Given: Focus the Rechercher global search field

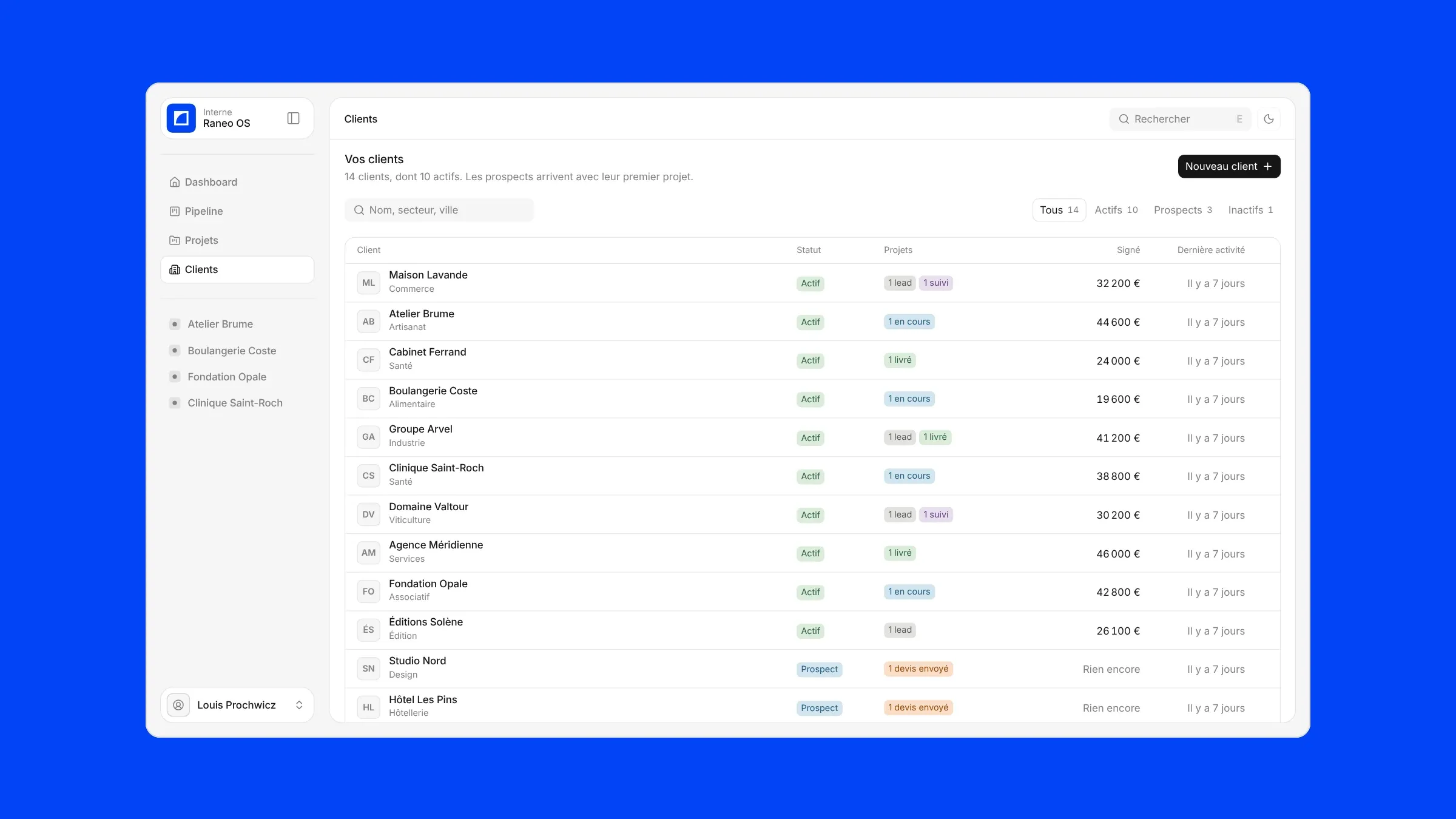Looking at the screenshot, I should point(1180,119).
